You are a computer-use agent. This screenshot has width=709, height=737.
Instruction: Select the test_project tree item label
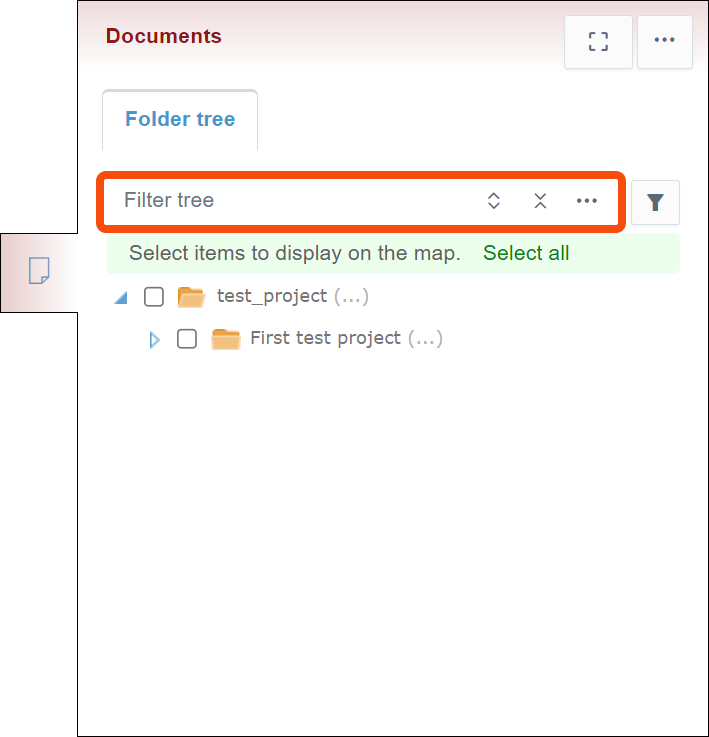pyautogui.click(x=272, y=296)
